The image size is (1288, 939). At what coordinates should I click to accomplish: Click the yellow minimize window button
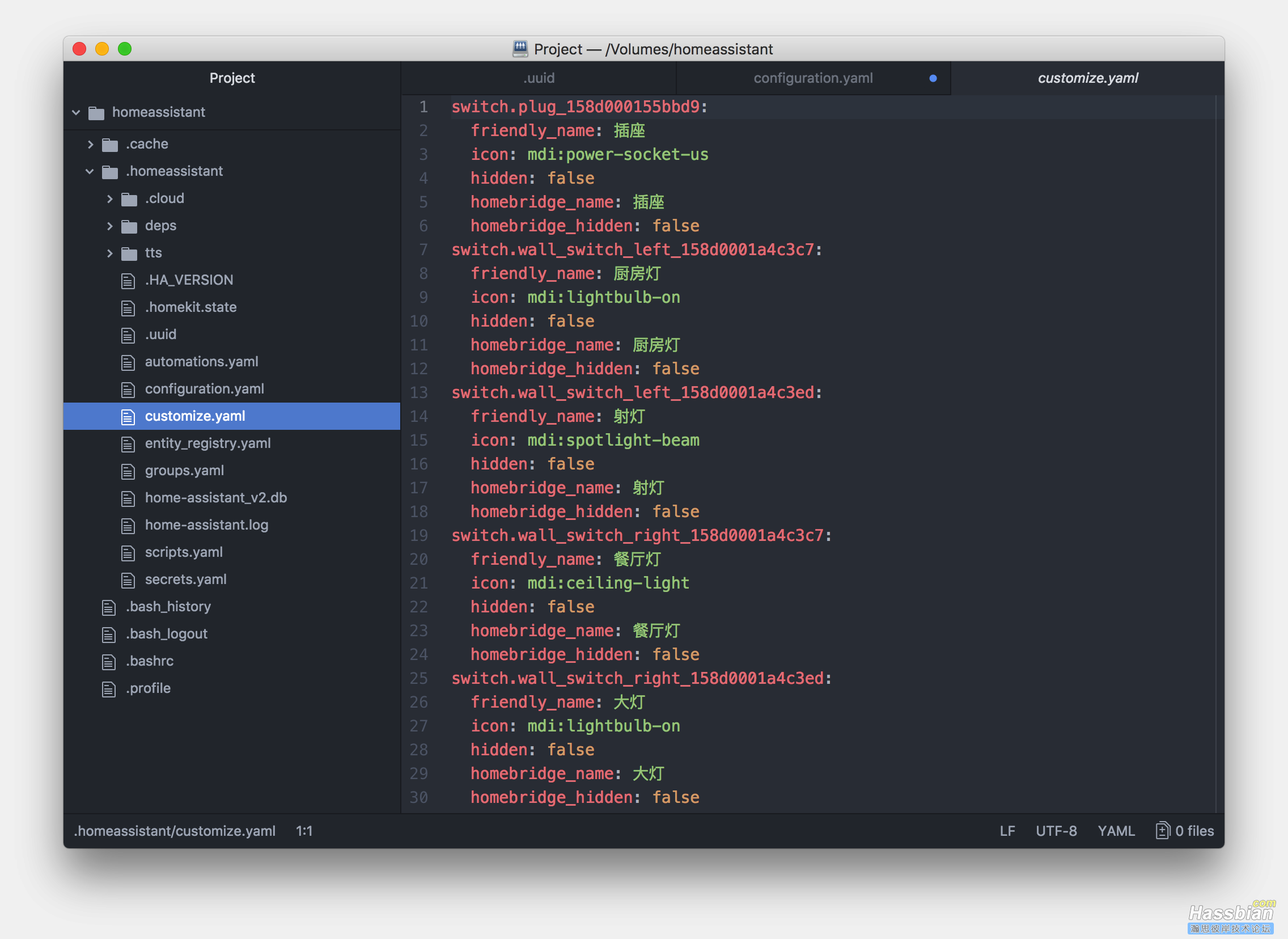pyautogui.click(x=102, y=49)
